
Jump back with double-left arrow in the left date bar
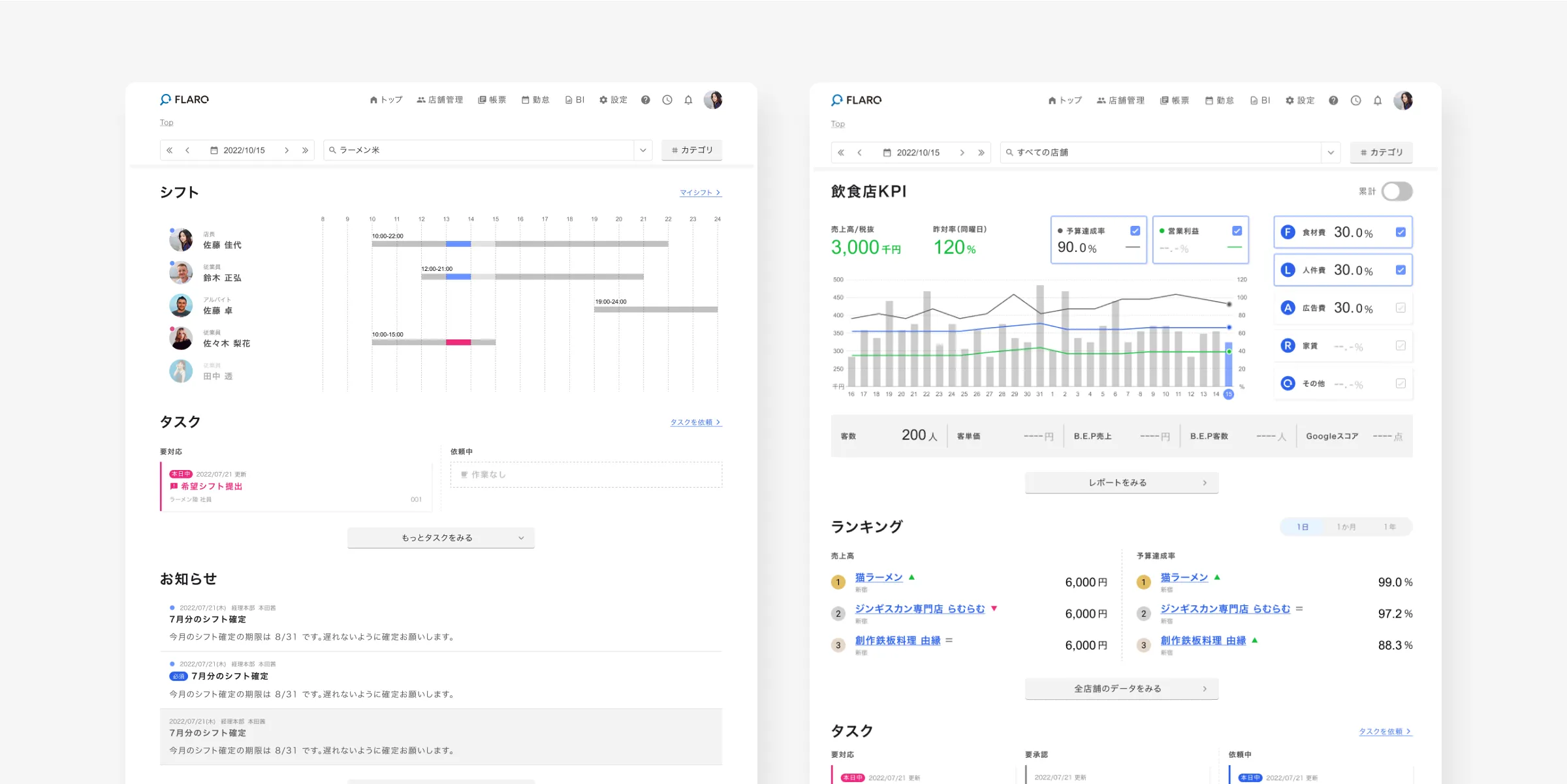tap(170, 150)
